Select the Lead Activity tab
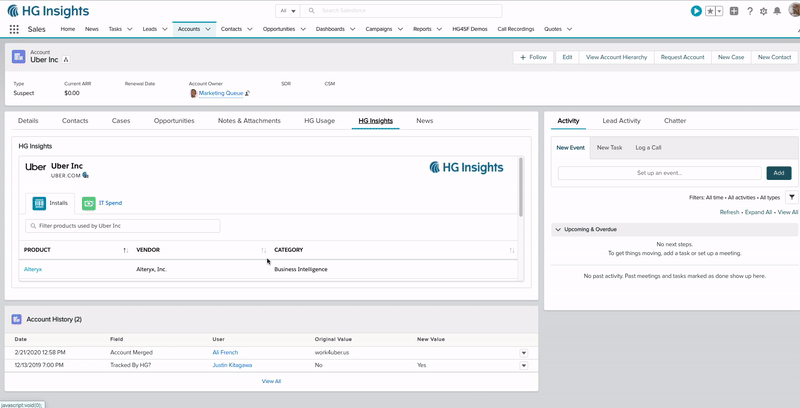Screen dimensions: 800x408 click(x=621, y=121)
